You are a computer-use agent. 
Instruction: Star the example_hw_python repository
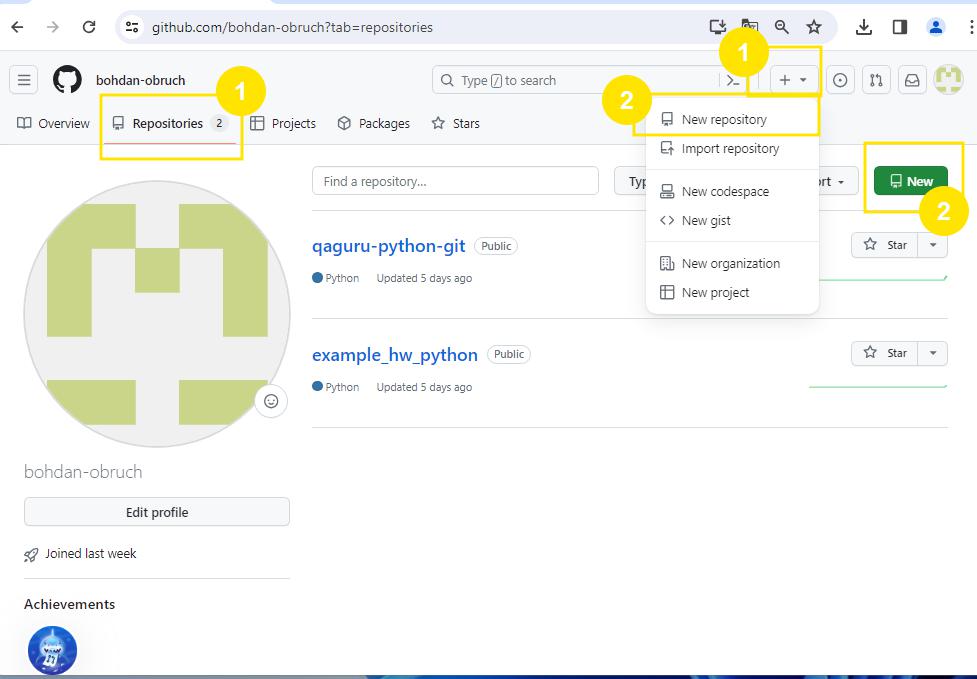tap(885, 353)
